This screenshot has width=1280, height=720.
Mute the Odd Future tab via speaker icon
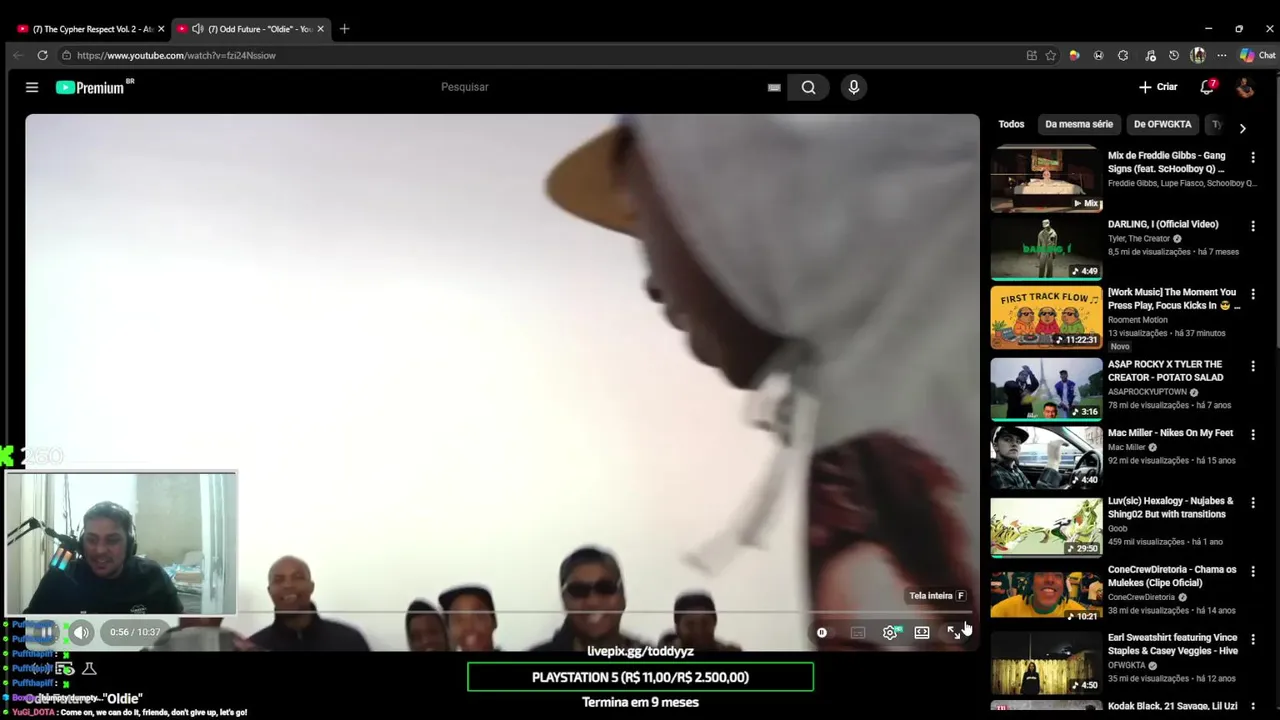[x=197, y=29]
